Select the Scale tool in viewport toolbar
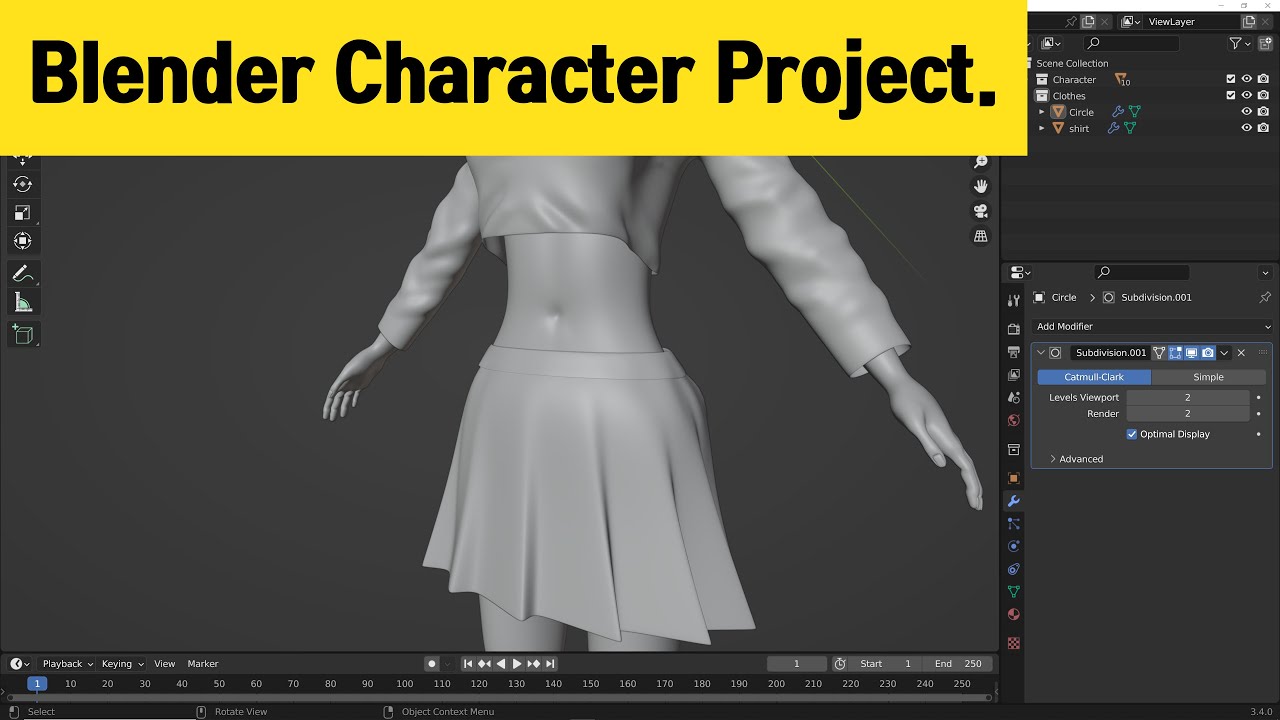 pyautogui.click(x=22, y=212)
